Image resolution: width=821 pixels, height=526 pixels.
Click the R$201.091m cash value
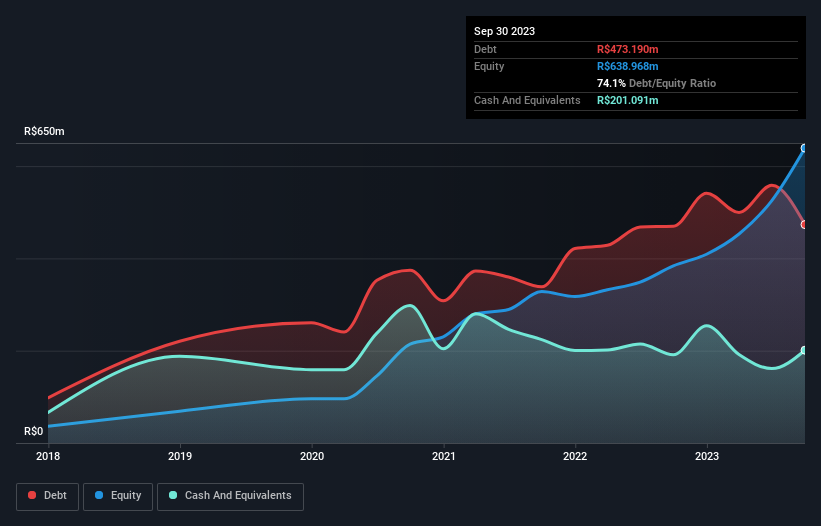tap(627, 100)
